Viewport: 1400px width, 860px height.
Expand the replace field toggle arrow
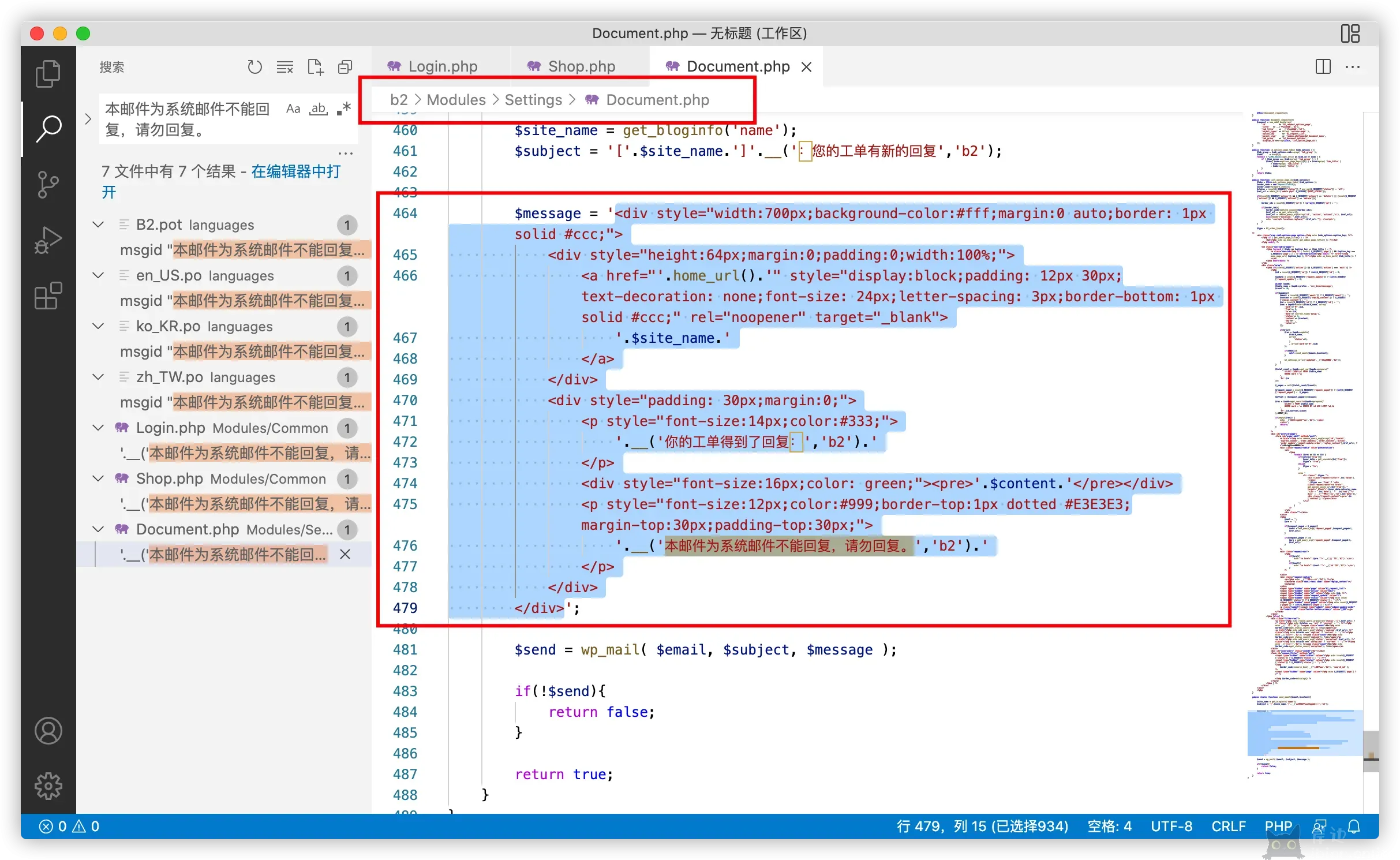pyautogui.click(x=88, y=119)
